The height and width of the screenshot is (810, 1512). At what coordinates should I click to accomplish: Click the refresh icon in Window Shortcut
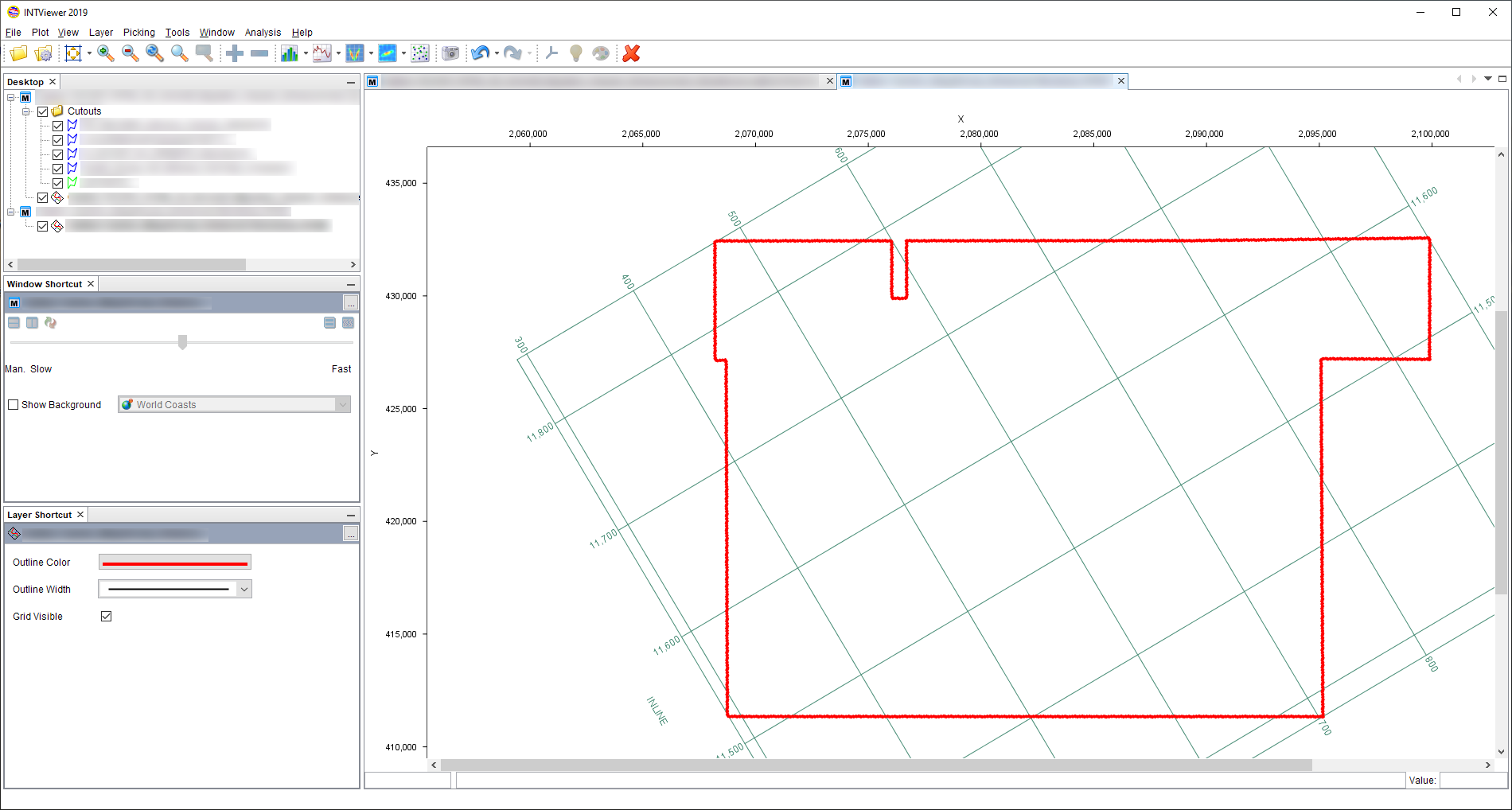pyautogui.click(x=50, y=322)
